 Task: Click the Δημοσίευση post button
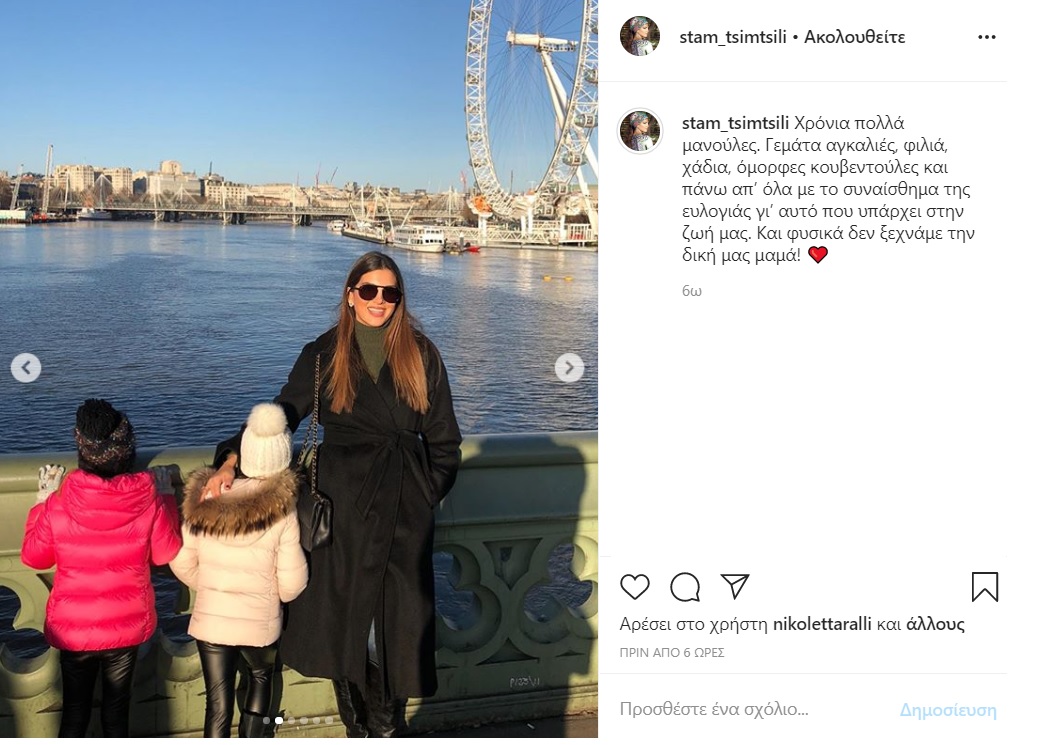[x=948, y=710]
